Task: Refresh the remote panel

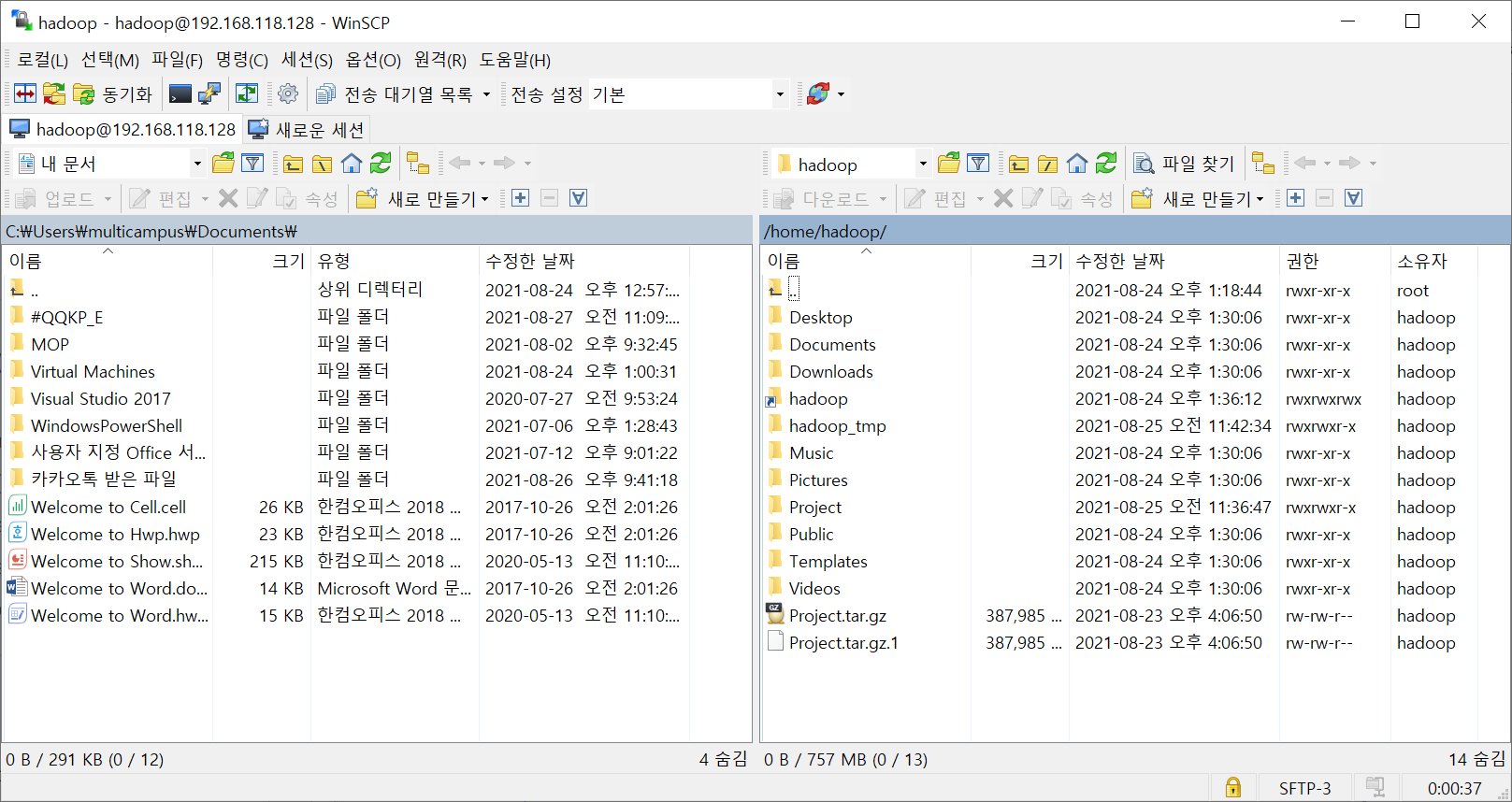Action: click(x=1106, y=164)
